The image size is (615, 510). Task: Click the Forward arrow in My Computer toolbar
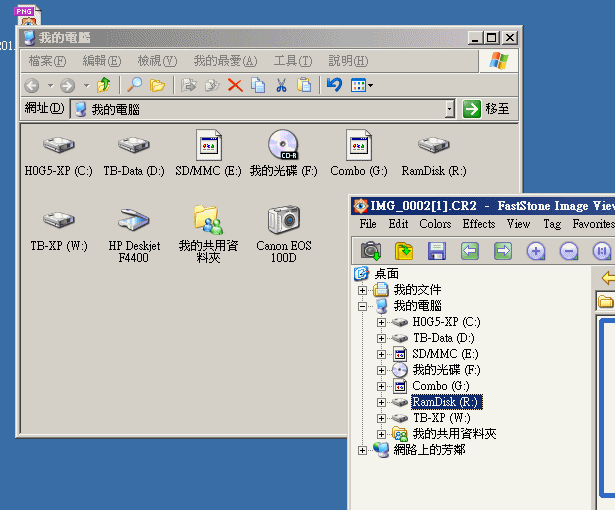(x=67, y=85)
